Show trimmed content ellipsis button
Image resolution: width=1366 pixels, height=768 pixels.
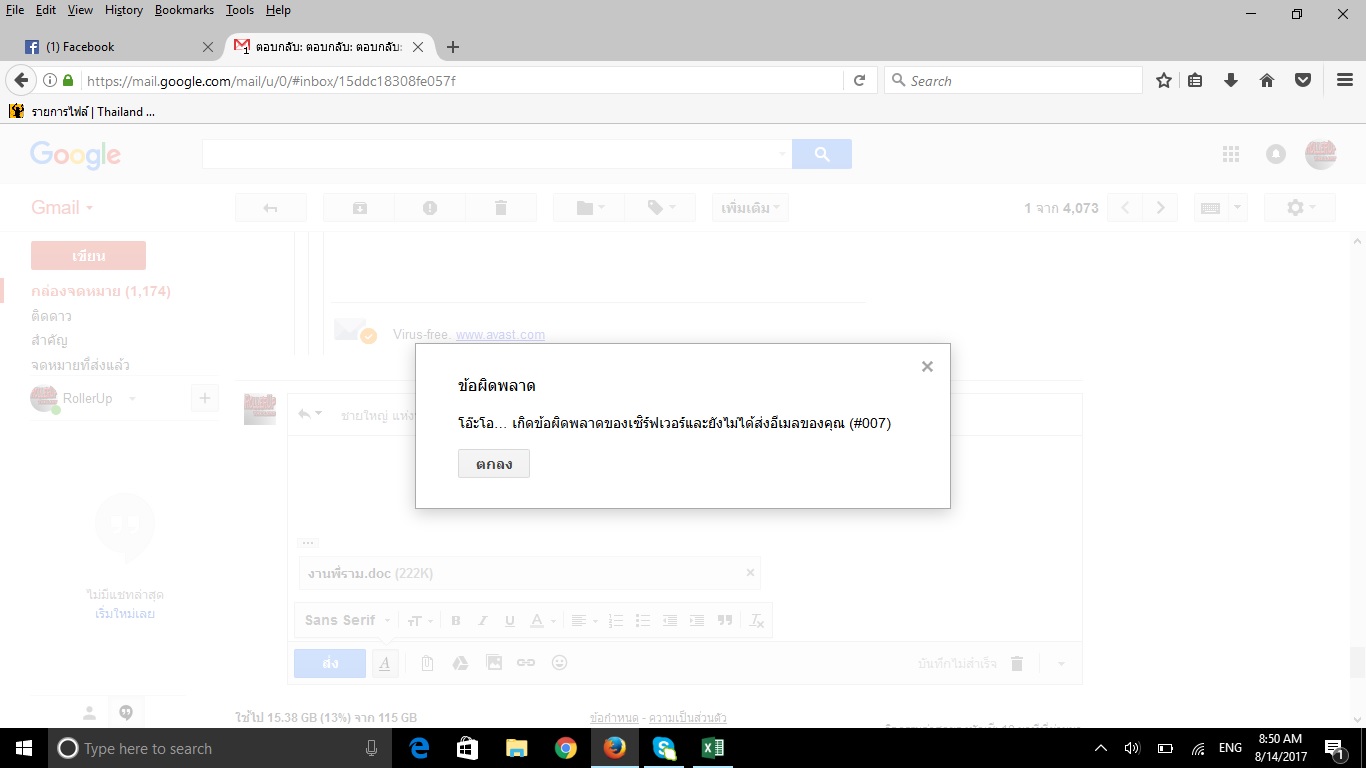pyautogui.click(x=308, y=542)
